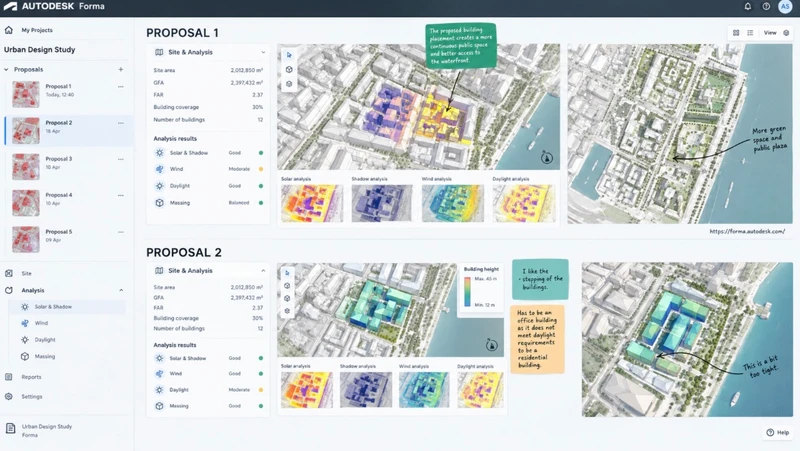This screenshot has width=800, height=451.
Task: Click the Site icon in the sidebar
Action: (9, 273)
